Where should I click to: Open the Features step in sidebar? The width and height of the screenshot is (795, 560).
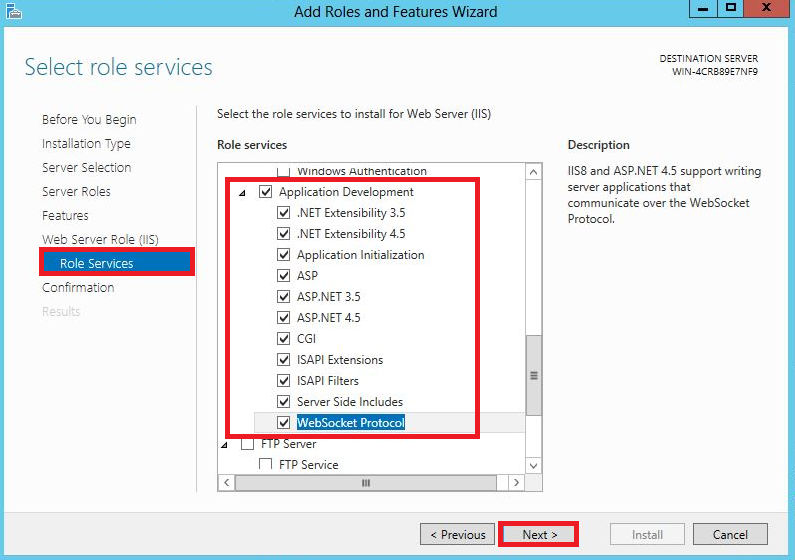click(65, 215)
